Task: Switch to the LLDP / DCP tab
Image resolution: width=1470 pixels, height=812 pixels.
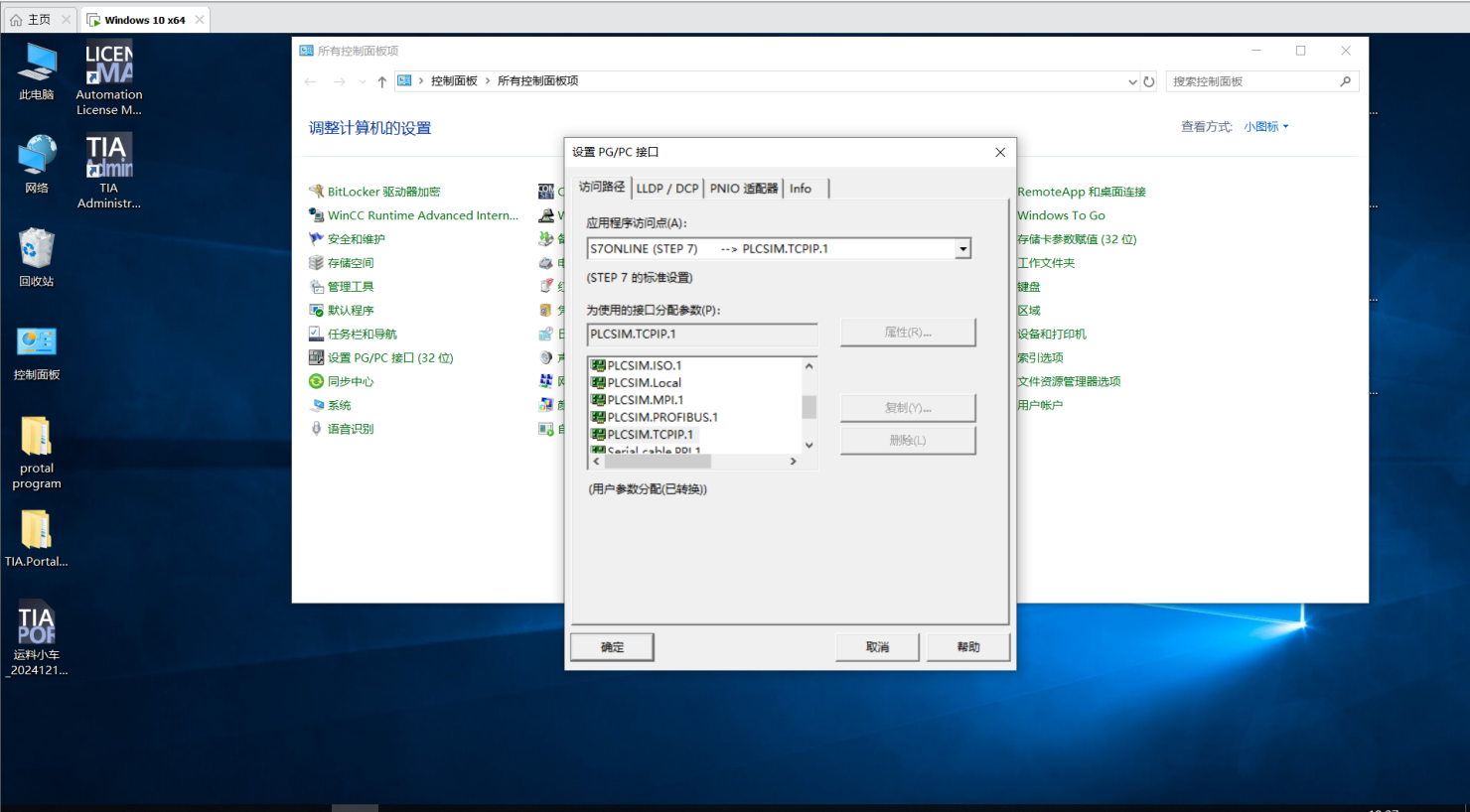Action: [667, 189]
